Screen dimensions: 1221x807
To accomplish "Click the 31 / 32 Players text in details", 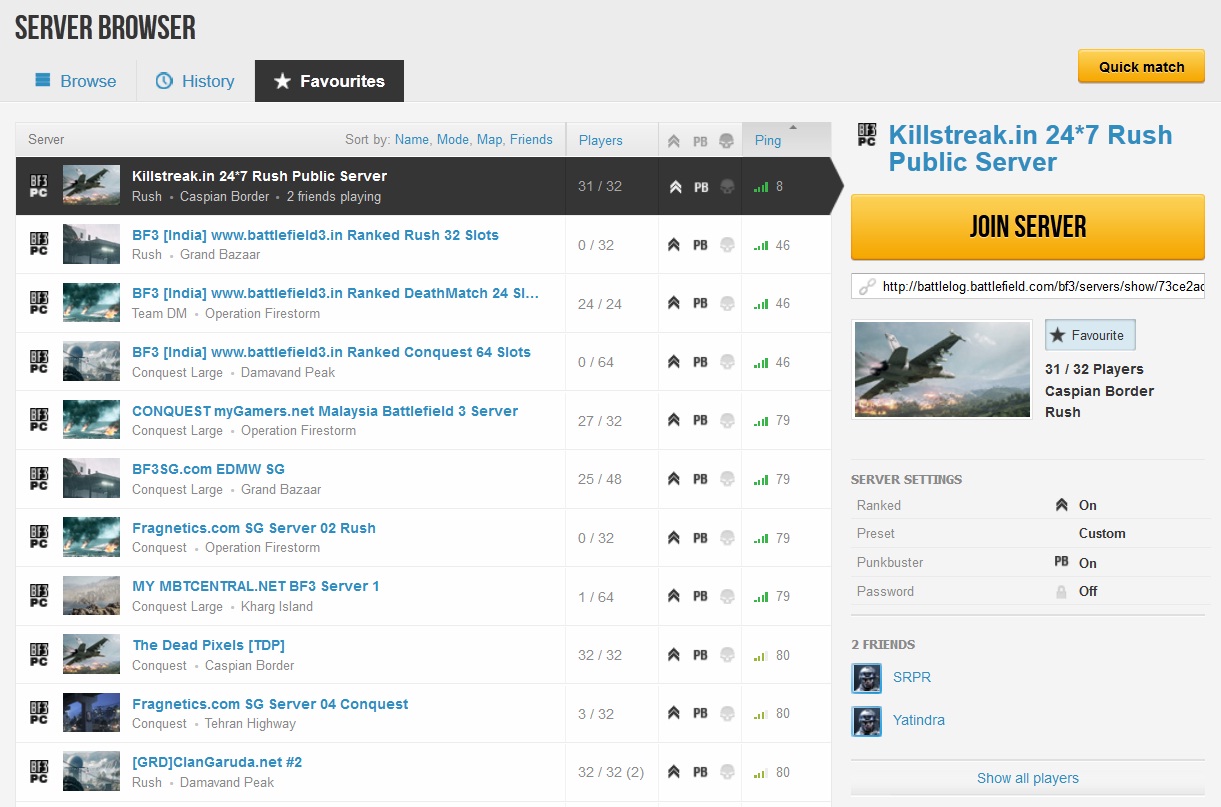I will tap(1094, 369).
